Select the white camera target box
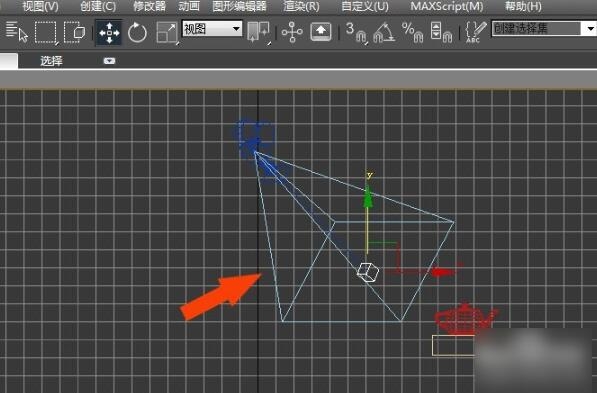 [368, 272]
